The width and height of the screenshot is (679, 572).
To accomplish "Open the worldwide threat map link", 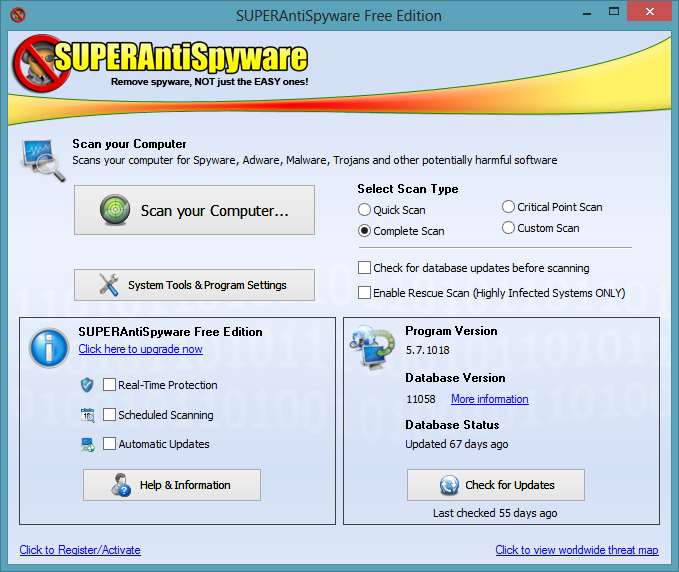I will click(576, 550).
